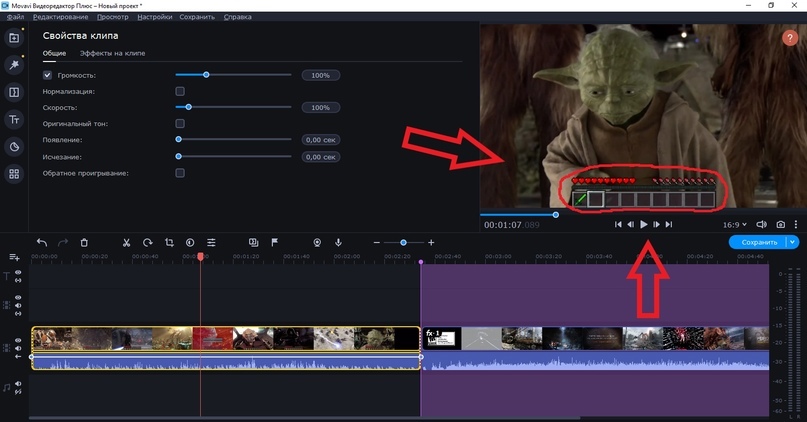Hide the main video track eye icon
The width and height of the screenshot is (807, 422).
[18, 340]
